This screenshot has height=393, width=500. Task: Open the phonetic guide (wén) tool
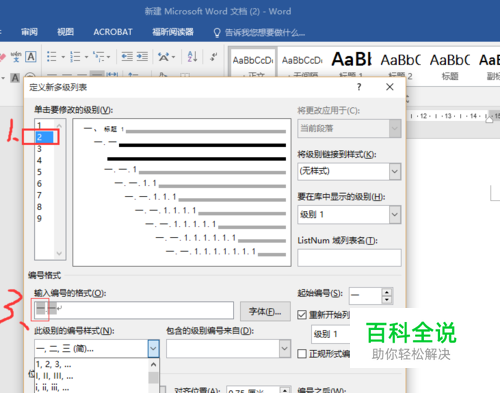[x=16, y=57]
